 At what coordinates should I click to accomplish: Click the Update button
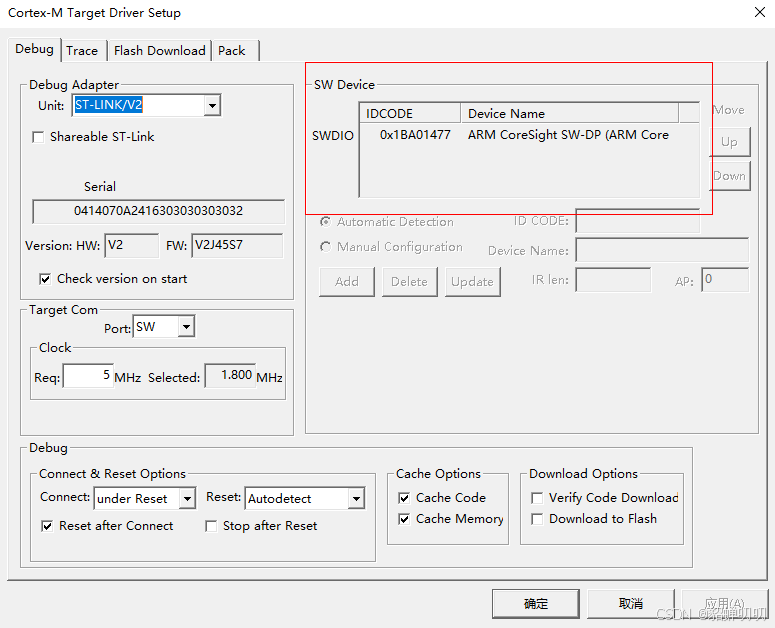coord(473,282)
